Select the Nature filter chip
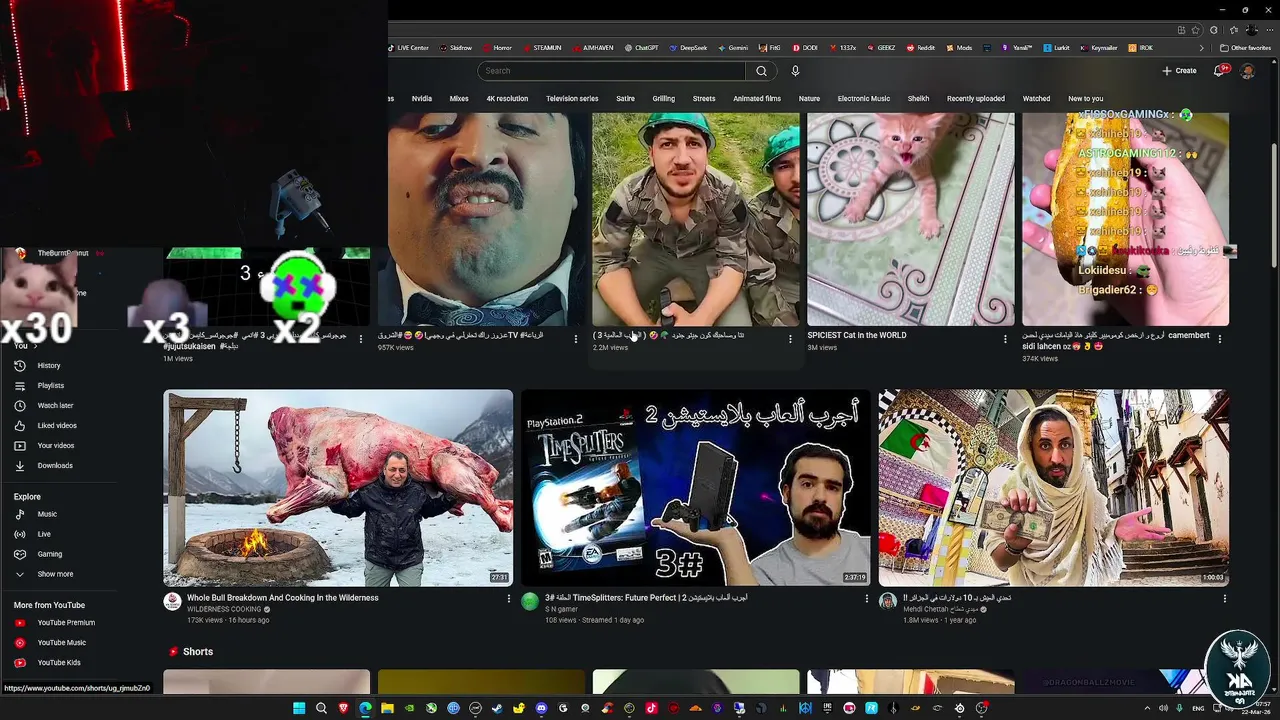This screenshot has width=1280, height=720. click(x=809, y=99)
